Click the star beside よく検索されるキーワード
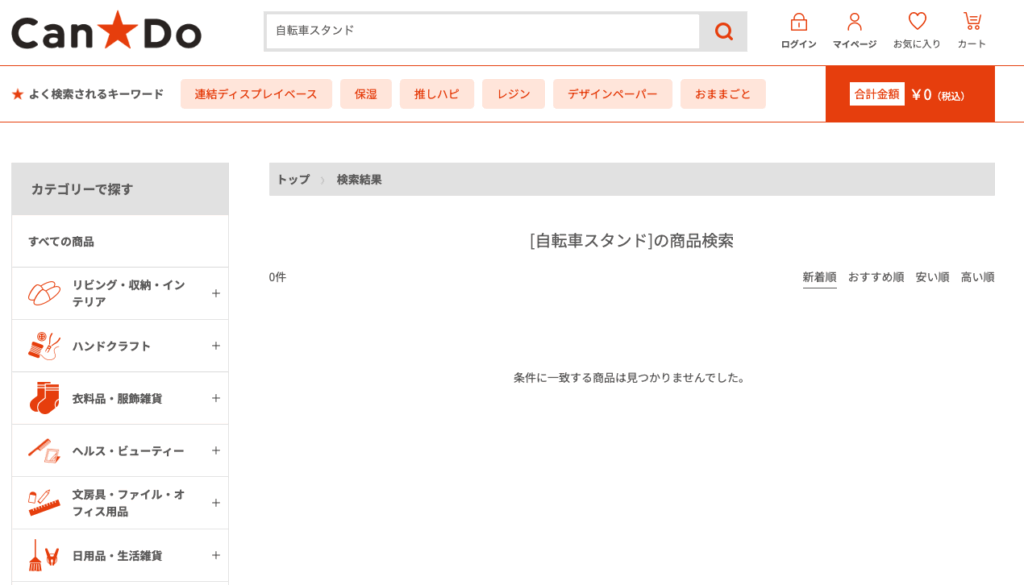Image resolution: width=1024 pixels, height=585 pixels. [18, 94]
